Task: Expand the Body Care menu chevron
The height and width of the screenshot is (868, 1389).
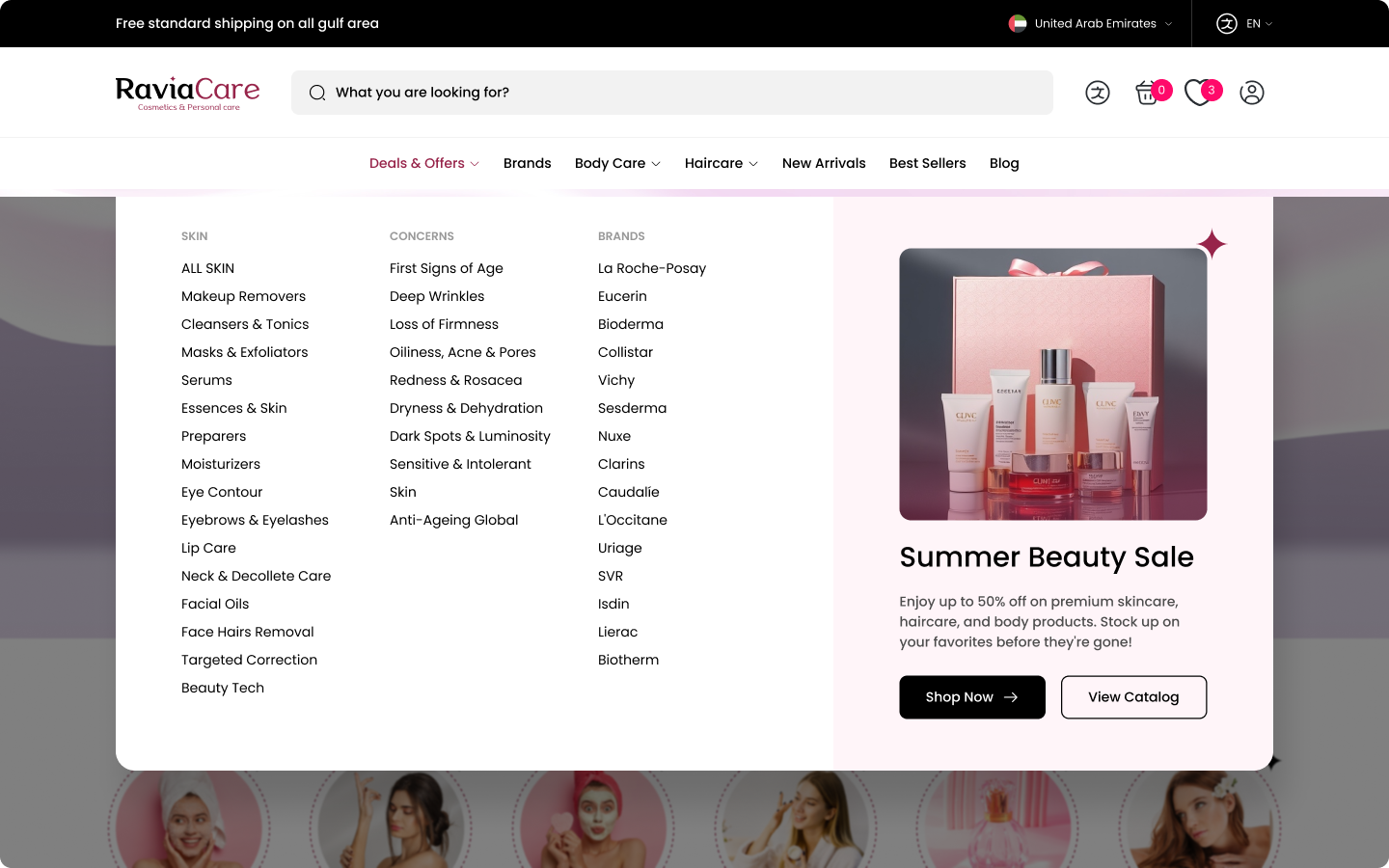Action: pyautogui.click(x=656, y=164)
